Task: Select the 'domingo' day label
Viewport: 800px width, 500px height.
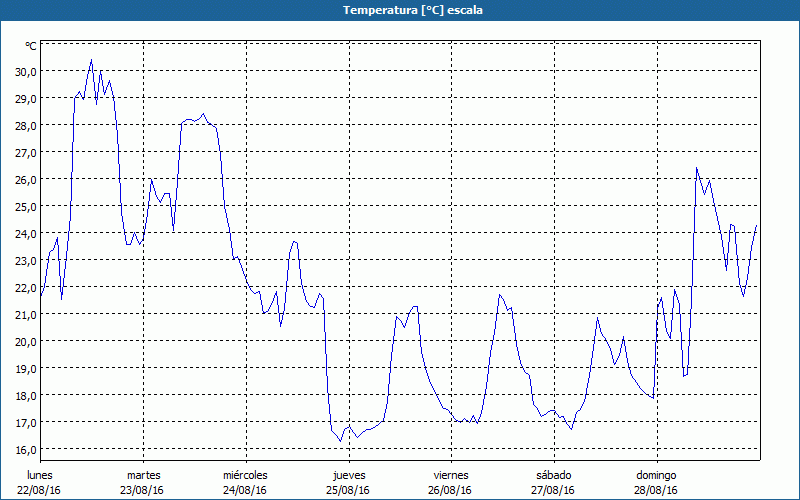Action: [x=657, y=475]
